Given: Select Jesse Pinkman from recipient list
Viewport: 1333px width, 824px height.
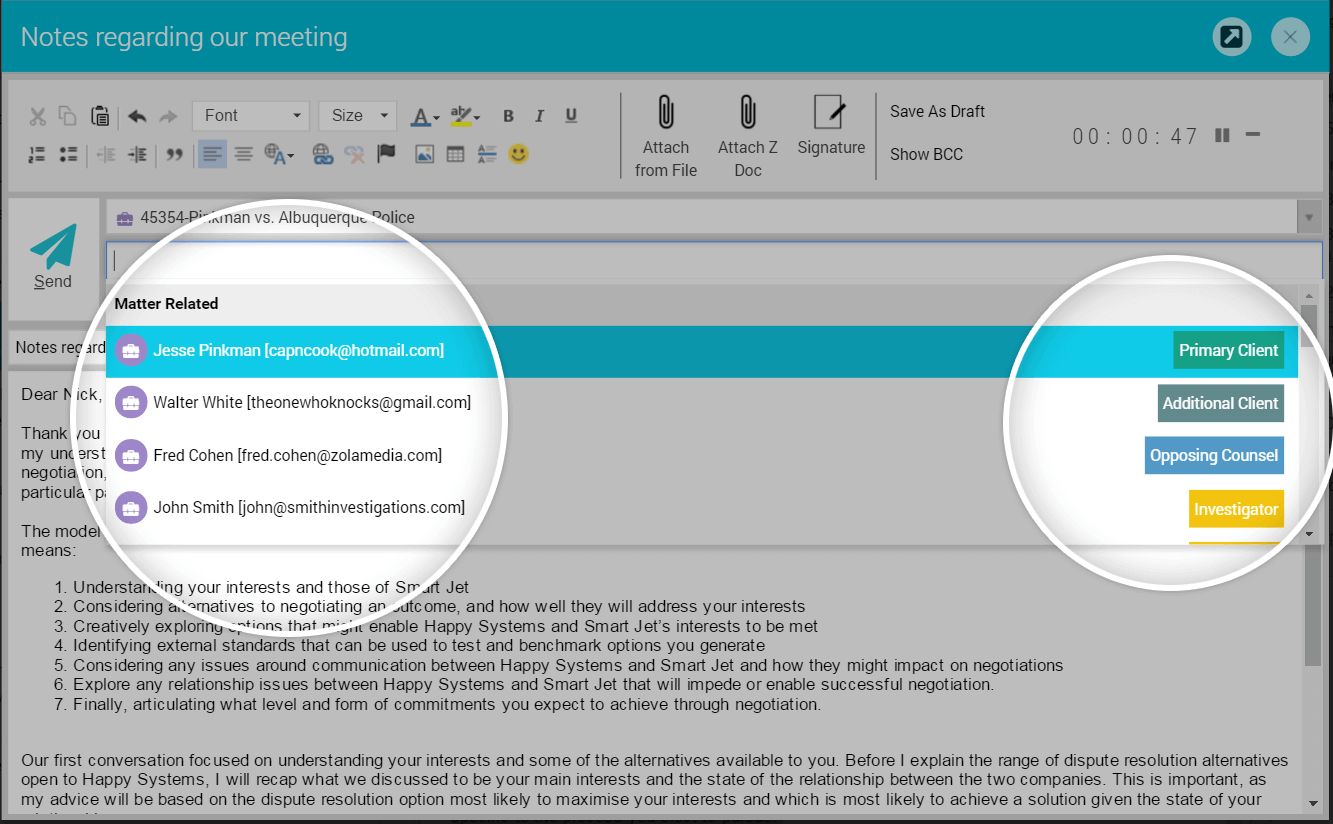Looking at the screenshot, I should 298,351.
